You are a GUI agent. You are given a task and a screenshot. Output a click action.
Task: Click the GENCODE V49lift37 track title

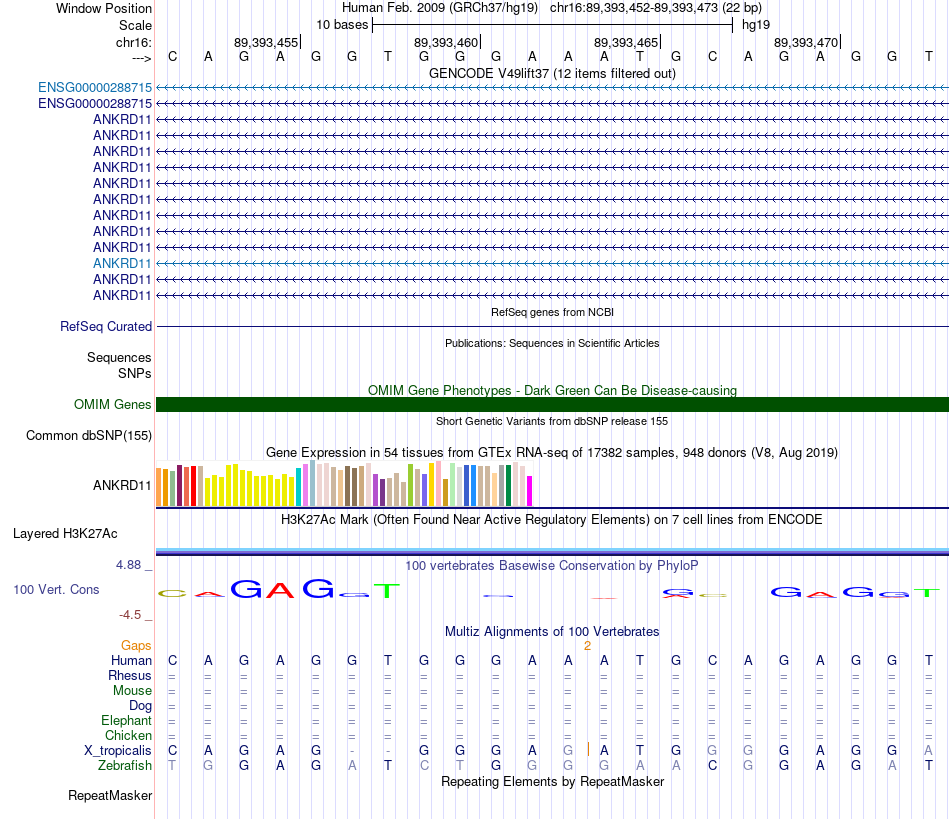coord(552,73)
